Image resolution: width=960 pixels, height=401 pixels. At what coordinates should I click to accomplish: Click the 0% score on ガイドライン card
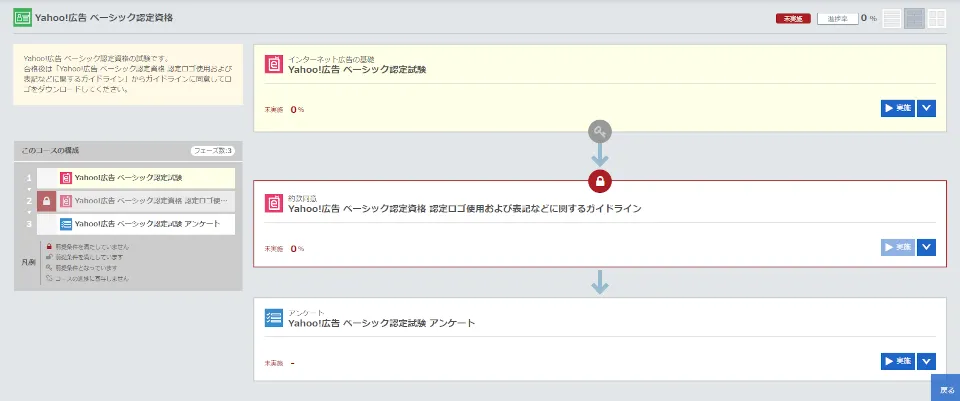297,249
